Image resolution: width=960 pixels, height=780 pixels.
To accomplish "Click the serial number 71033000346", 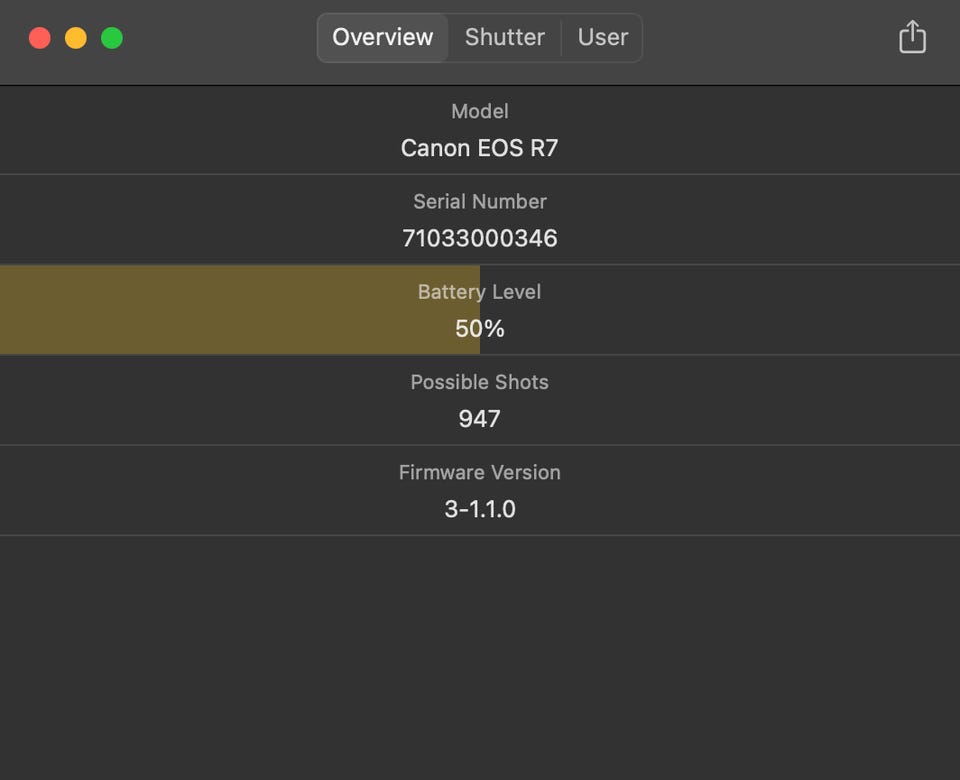I will pos(479,238).
